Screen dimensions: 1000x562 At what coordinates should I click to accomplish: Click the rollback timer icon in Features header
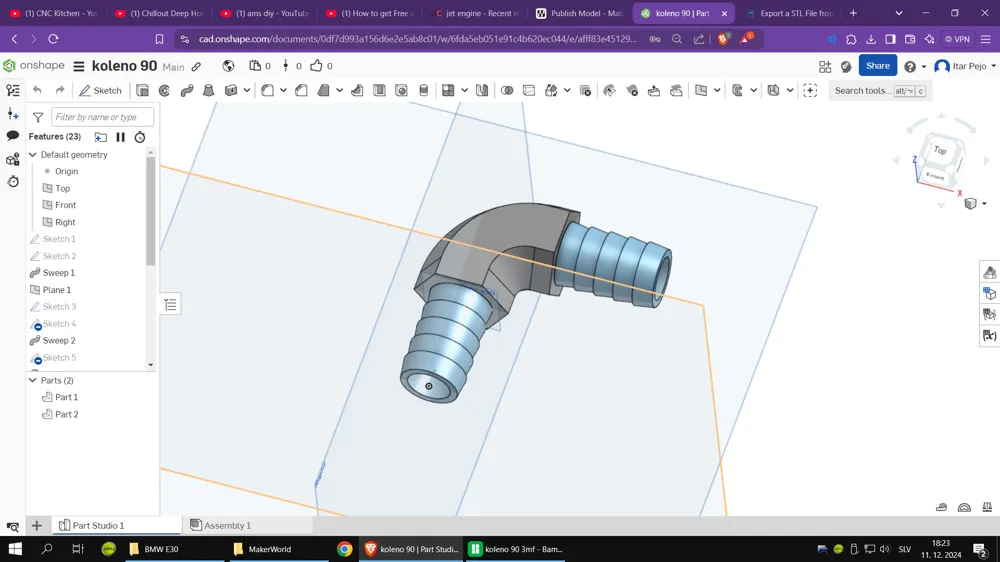[x=140, y=137]
